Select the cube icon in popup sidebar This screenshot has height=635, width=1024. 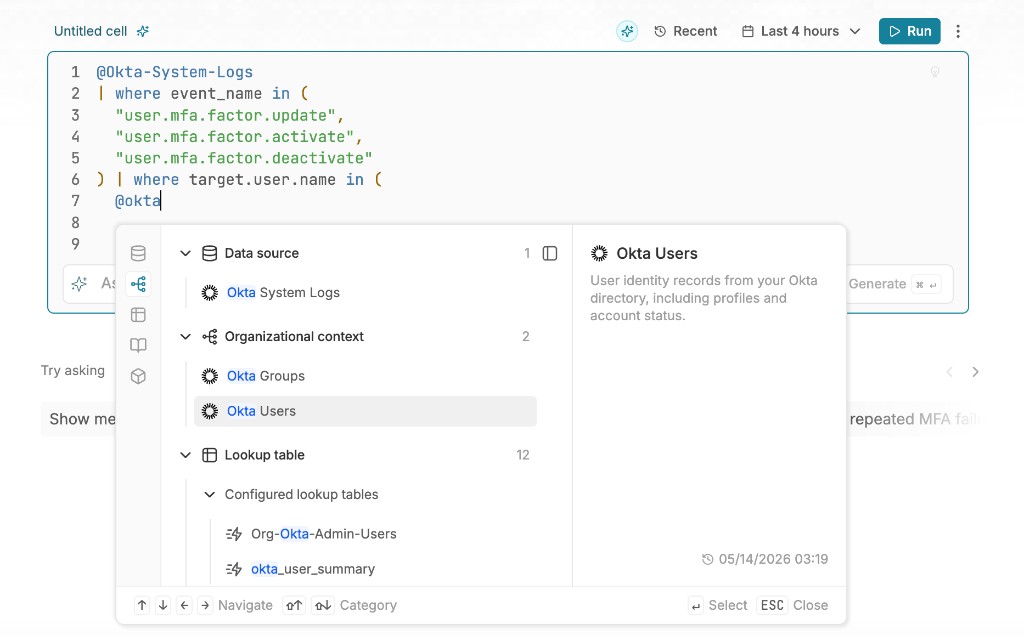pyautogui.click(x=138, y=376)
